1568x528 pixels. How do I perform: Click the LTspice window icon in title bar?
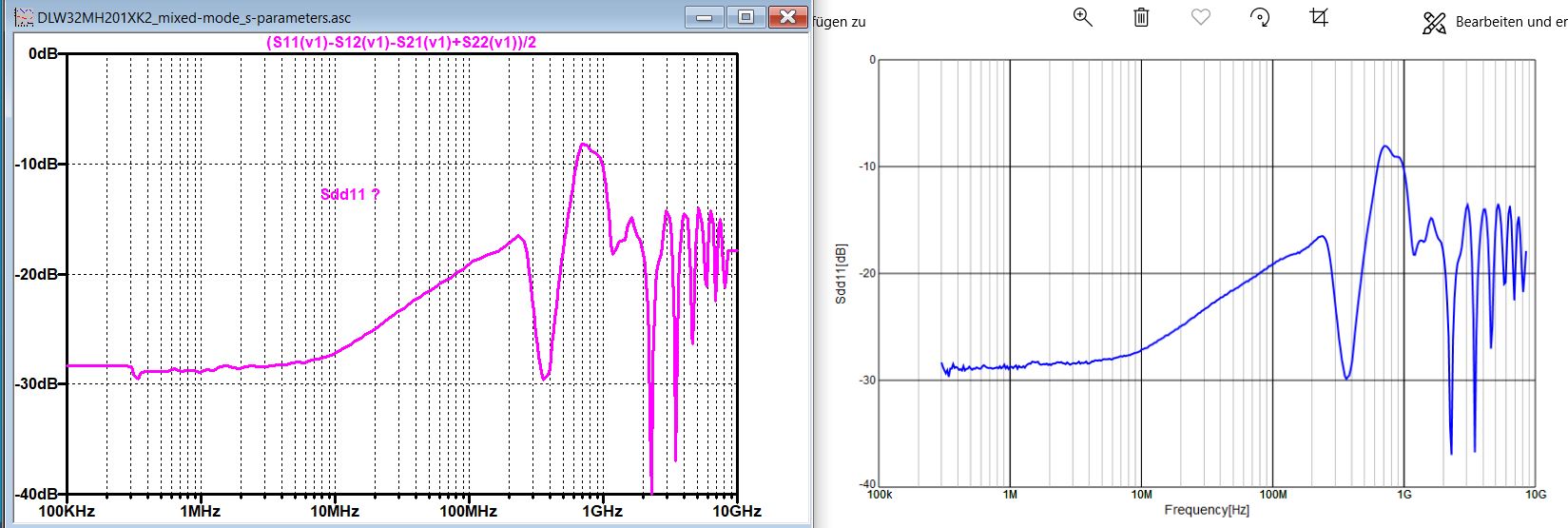tap(25, 16)
